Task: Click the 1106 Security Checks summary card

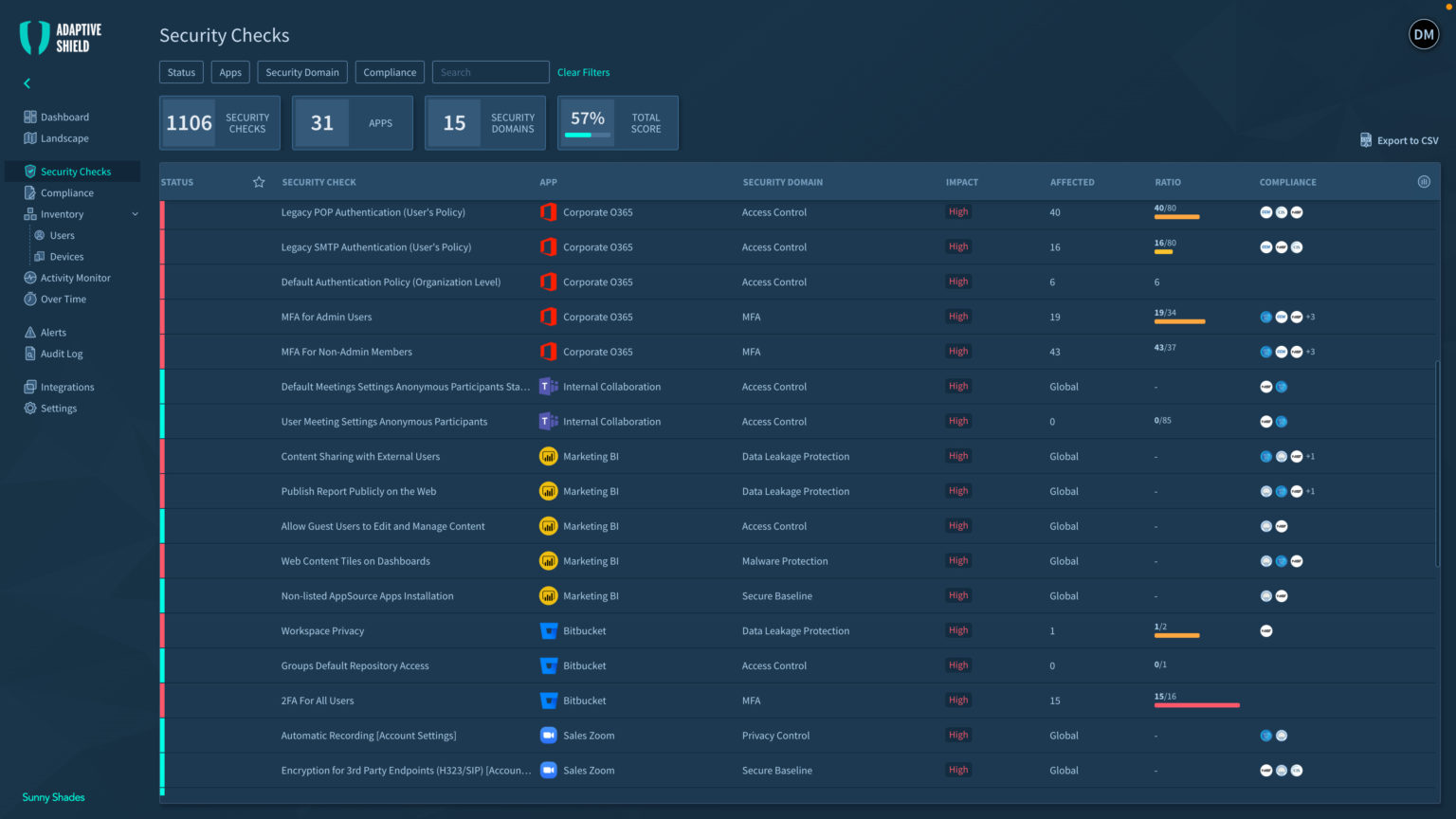Action: [x=220, y=123]
